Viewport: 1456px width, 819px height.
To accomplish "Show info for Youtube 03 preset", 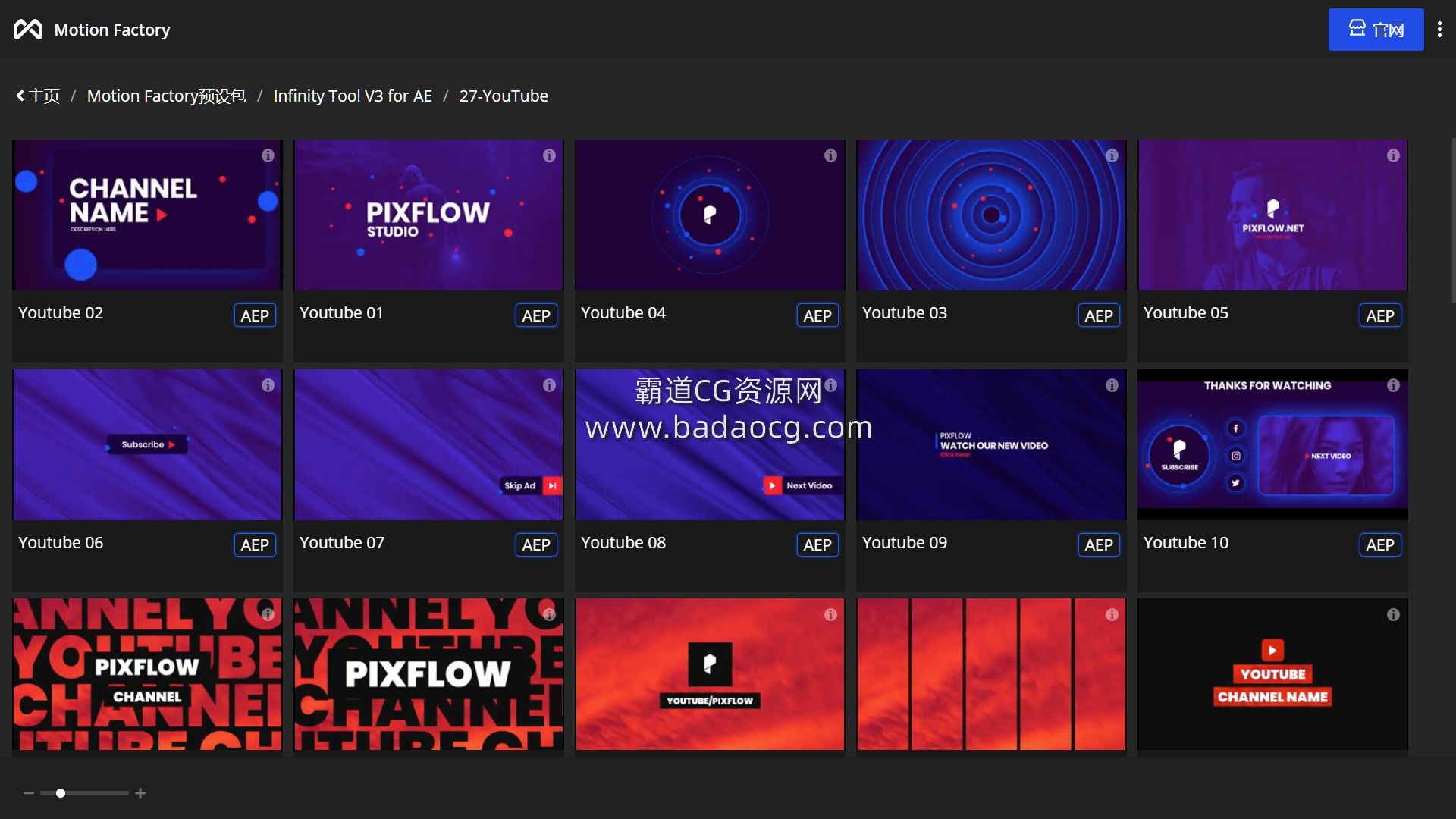I will tap(1112, 155).
